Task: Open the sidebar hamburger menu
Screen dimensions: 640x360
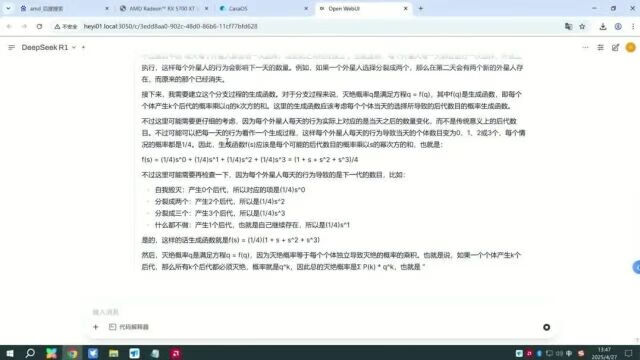Action: pos(11,47)
